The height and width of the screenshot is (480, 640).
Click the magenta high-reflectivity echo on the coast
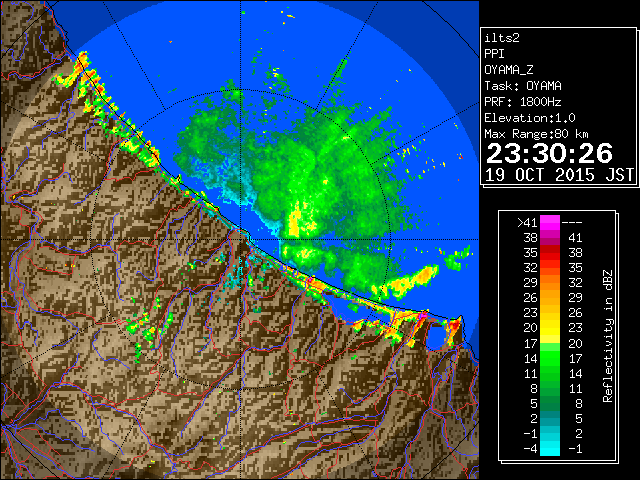tap(423, 315)
